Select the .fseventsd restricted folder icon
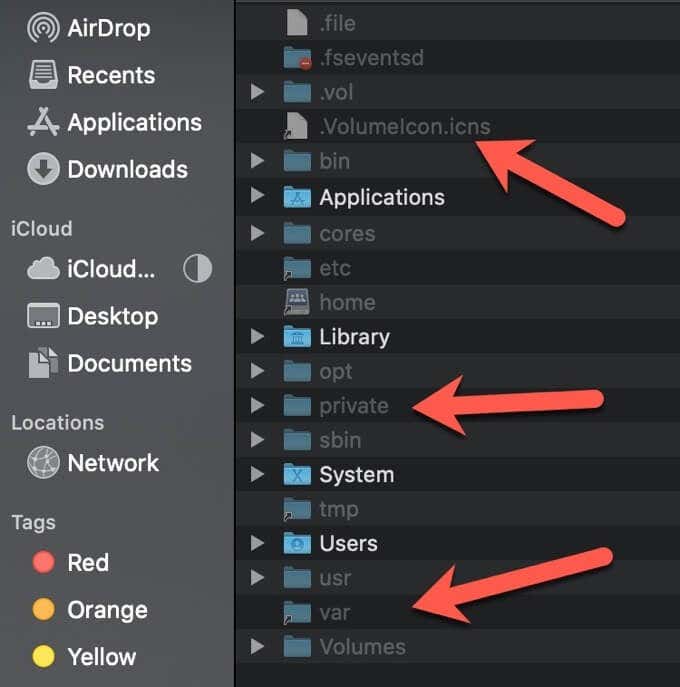The image size is (680, 687). pyautogui.click(x=298, y=58)
